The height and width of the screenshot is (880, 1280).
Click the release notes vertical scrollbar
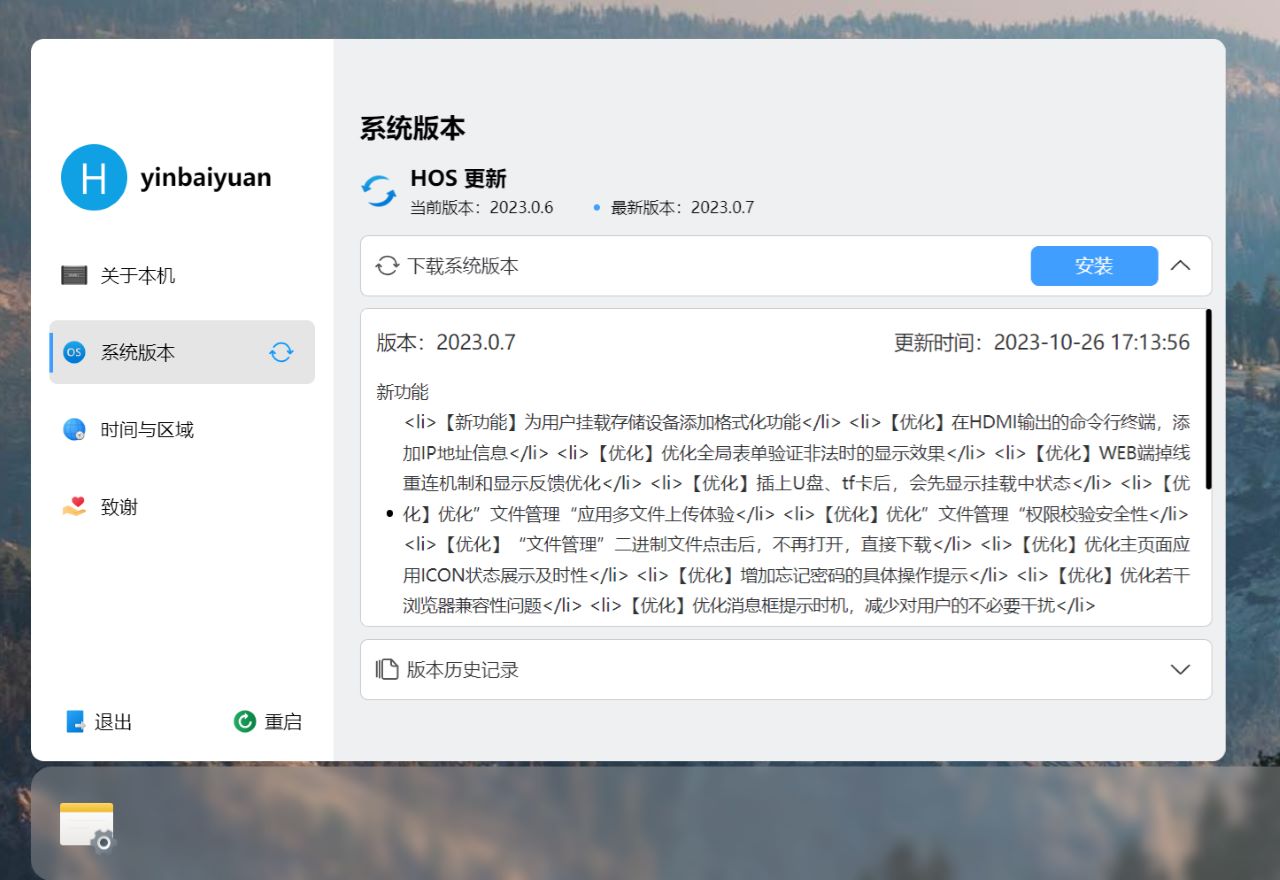pyautogui.click(x=1208, y=399)
